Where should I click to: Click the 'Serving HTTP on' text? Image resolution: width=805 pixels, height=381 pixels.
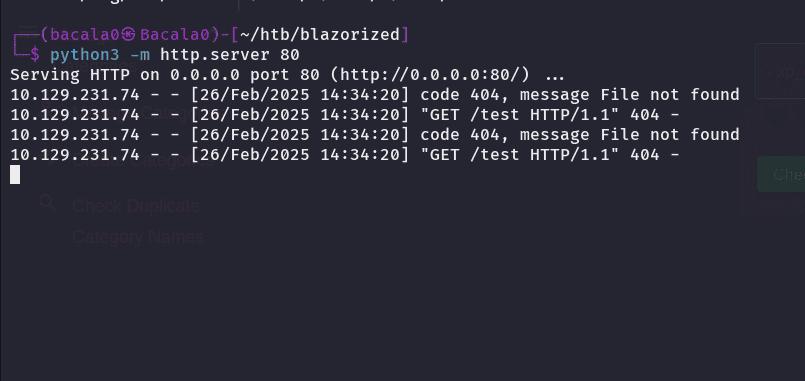[85, 75]
